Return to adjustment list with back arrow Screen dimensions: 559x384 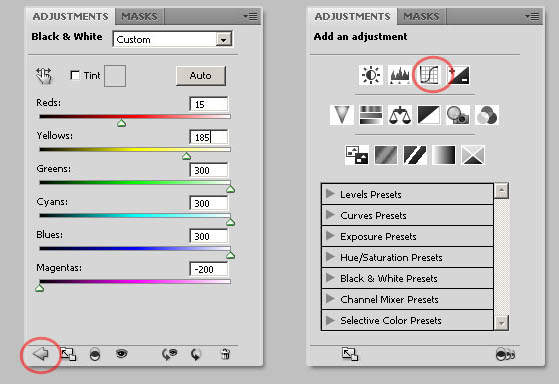(40, 354)
